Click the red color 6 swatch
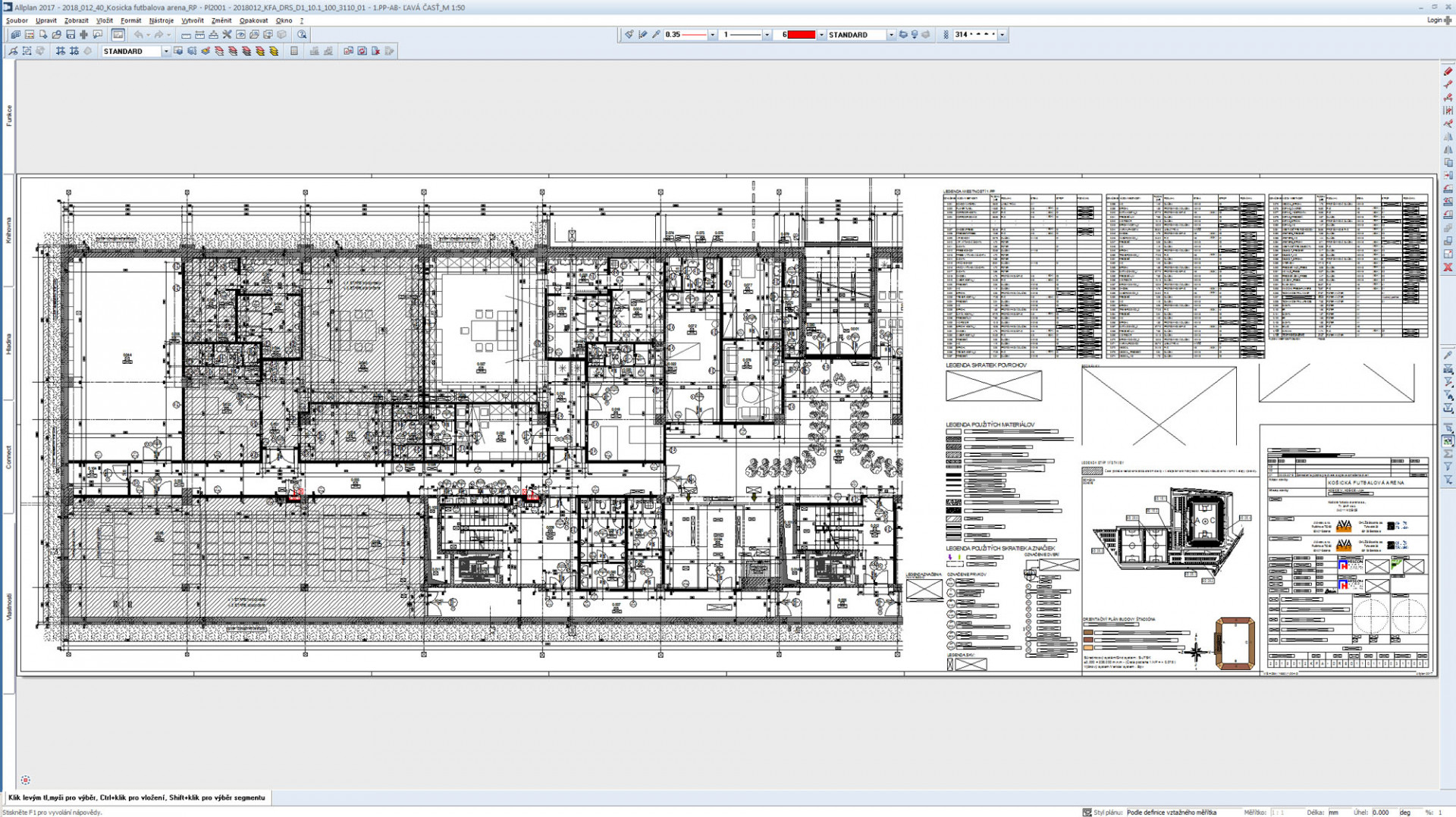 point(801,35)
